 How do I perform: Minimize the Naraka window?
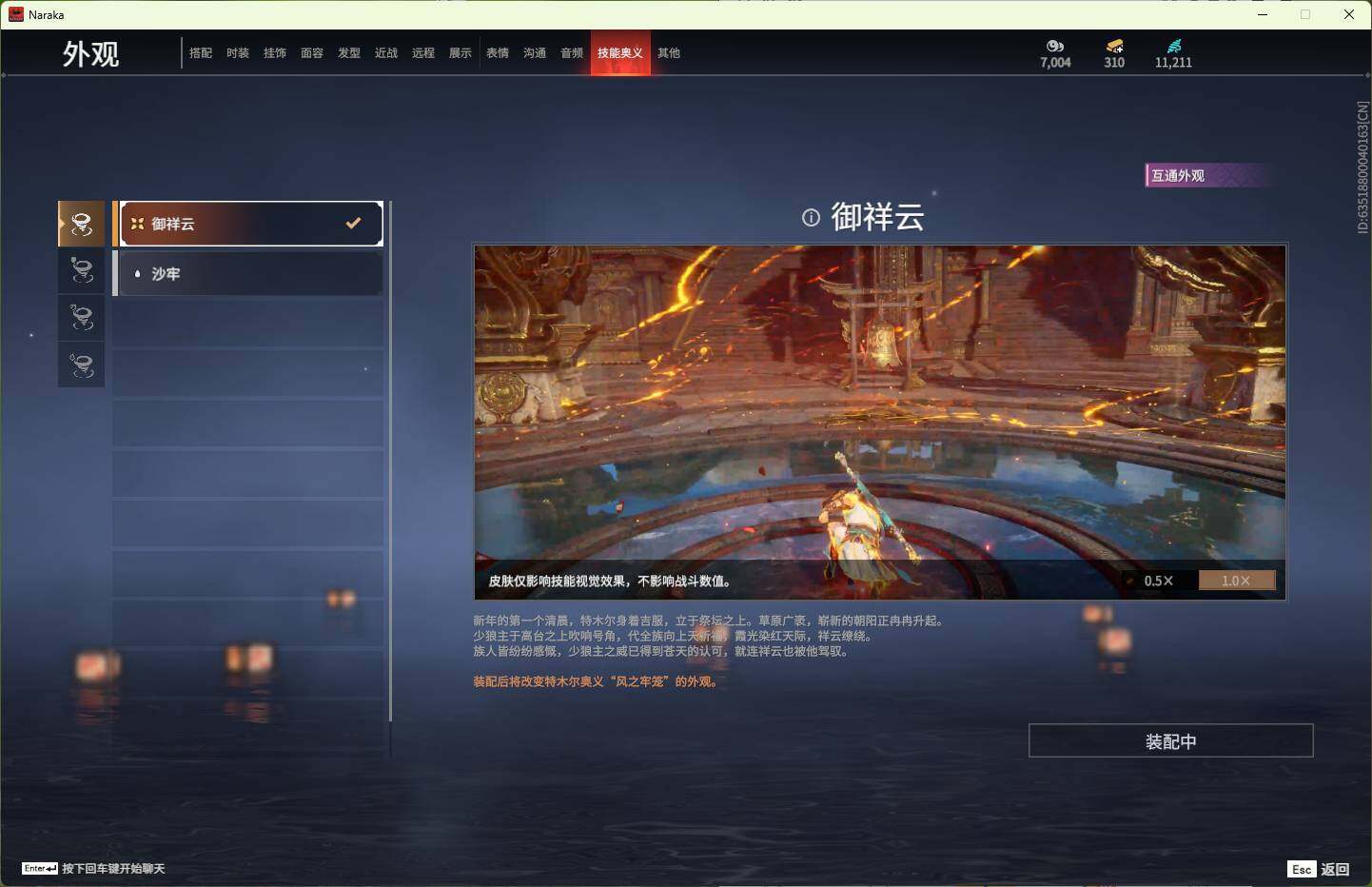pyautogui.click(x=1263, y=14)
